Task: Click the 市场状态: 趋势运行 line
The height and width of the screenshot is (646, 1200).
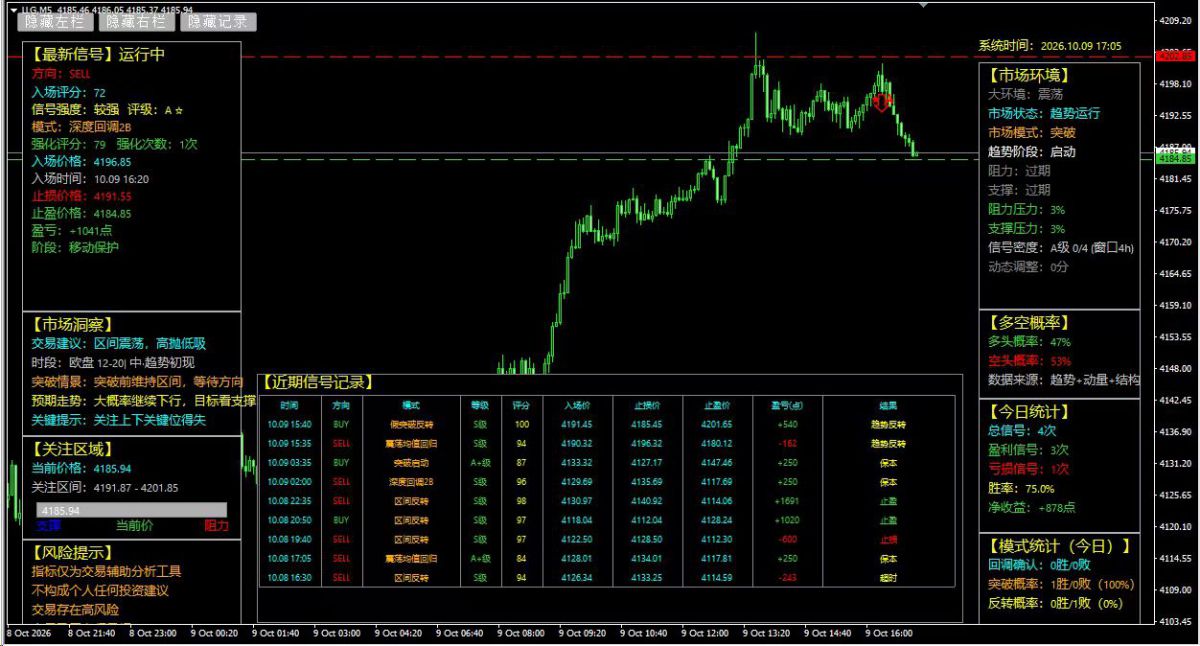Action: pyautogui.click(x=1044, y=113)
